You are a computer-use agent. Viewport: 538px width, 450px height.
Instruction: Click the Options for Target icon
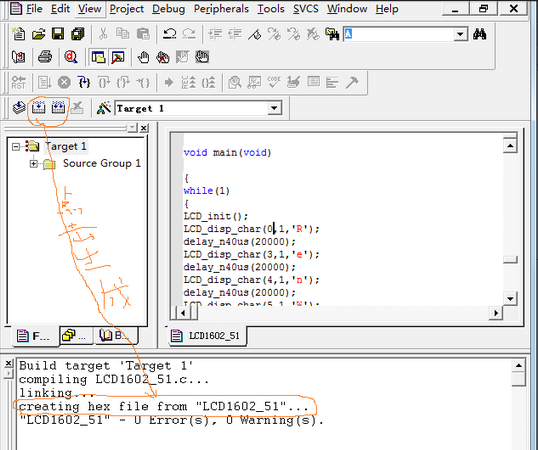point(104,108)
